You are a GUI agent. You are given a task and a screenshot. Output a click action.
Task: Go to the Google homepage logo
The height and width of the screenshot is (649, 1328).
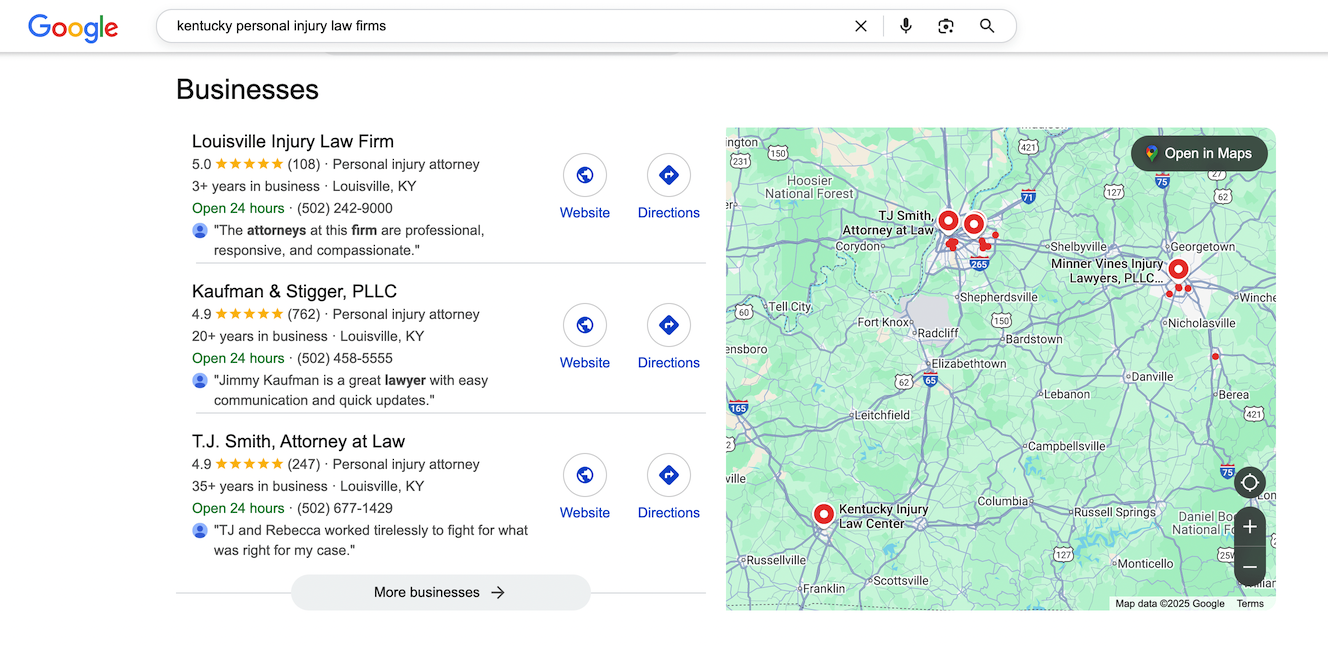(73, 27)
